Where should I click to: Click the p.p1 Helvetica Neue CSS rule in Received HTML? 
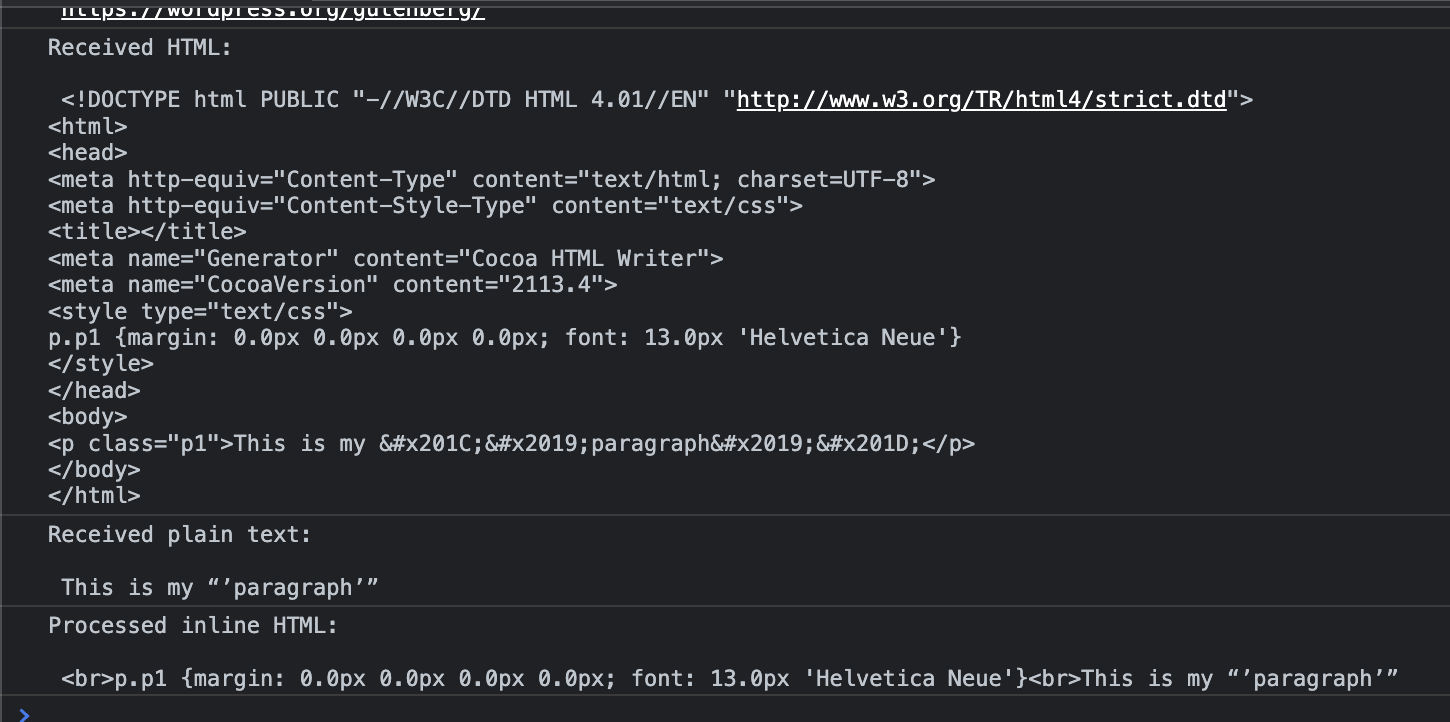point(504,338)
